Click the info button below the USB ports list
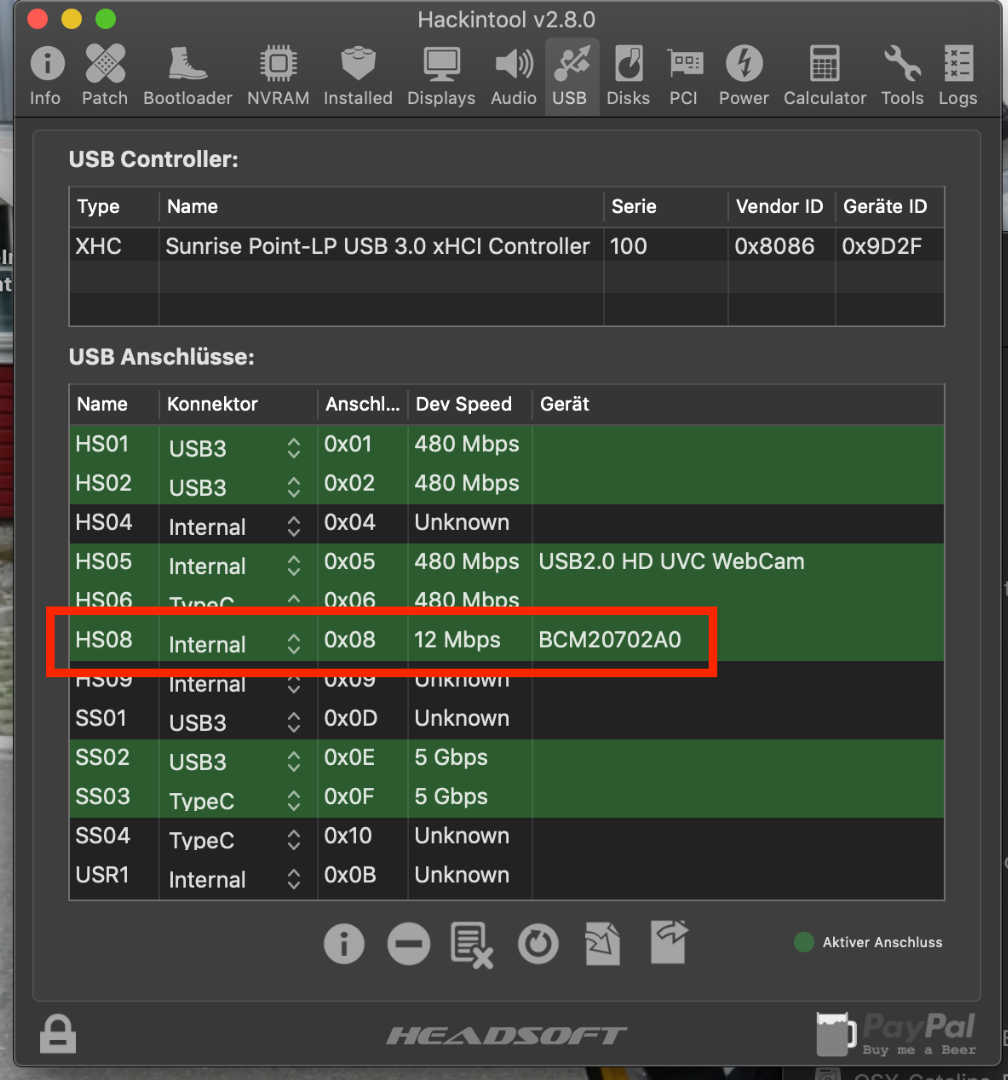The height and width of the screenshot is (1080, 1008). point(344,943)
